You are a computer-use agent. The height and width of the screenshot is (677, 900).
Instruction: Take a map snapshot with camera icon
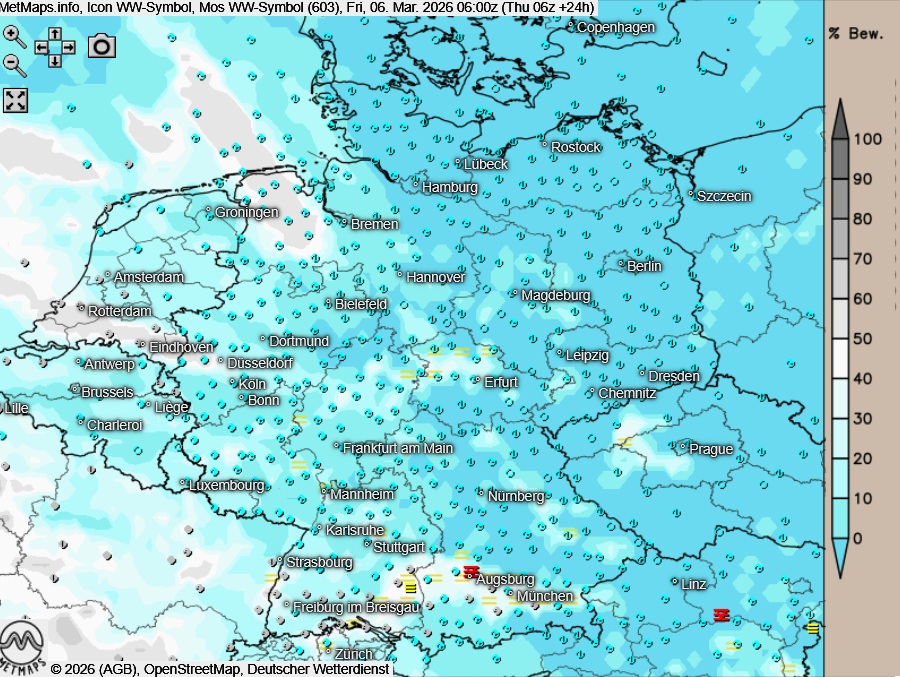(102, 46)
